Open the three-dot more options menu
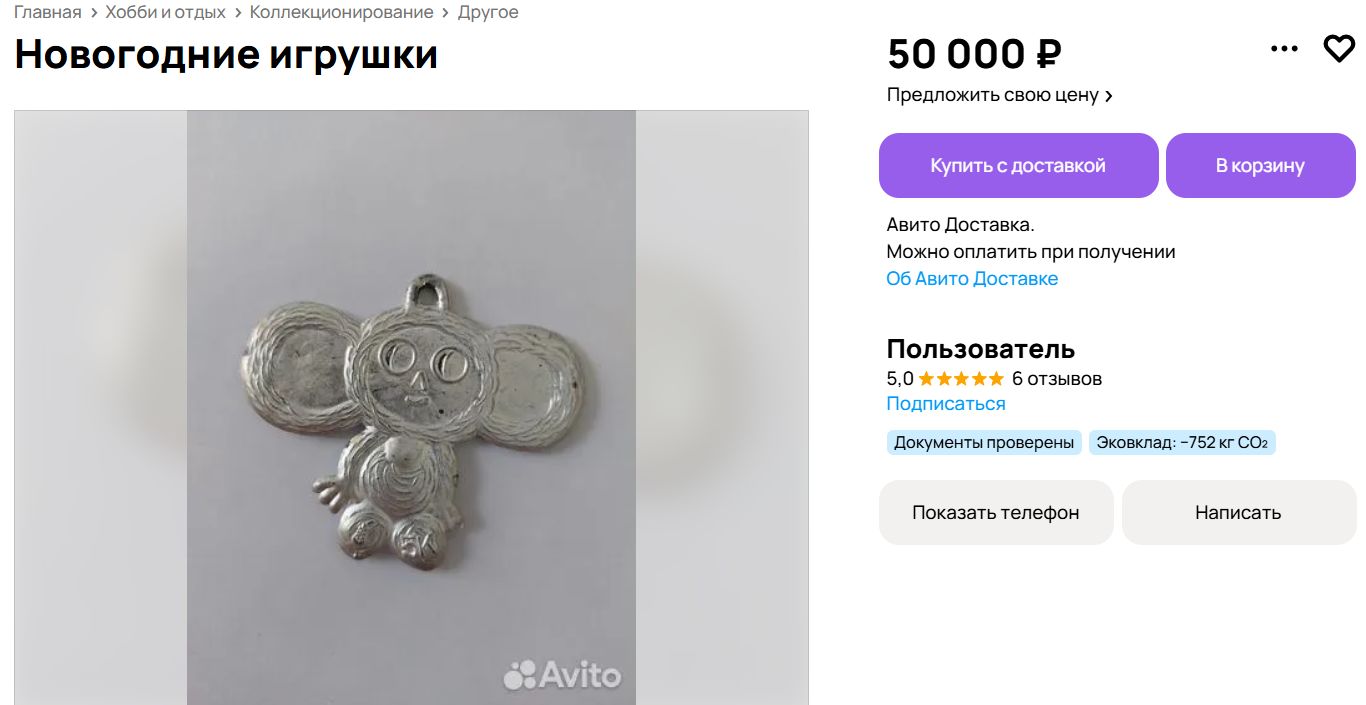1366x705 pixels. 1284,49
